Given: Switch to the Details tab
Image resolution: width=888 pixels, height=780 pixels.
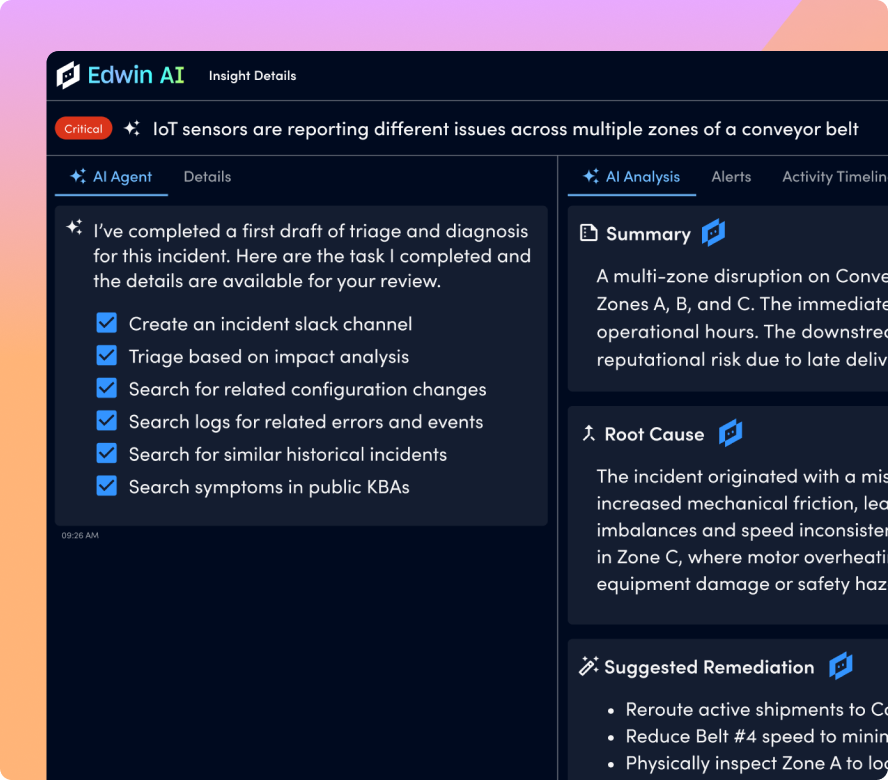Looking at the screenshot, I should [x=207, y=177].
